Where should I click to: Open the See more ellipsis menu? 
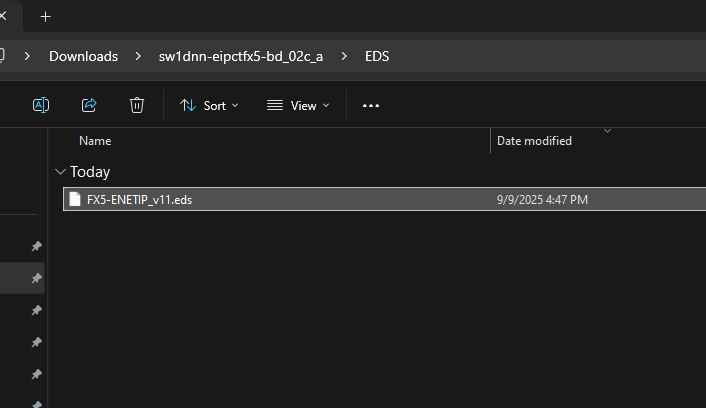[x=371, y=105]
